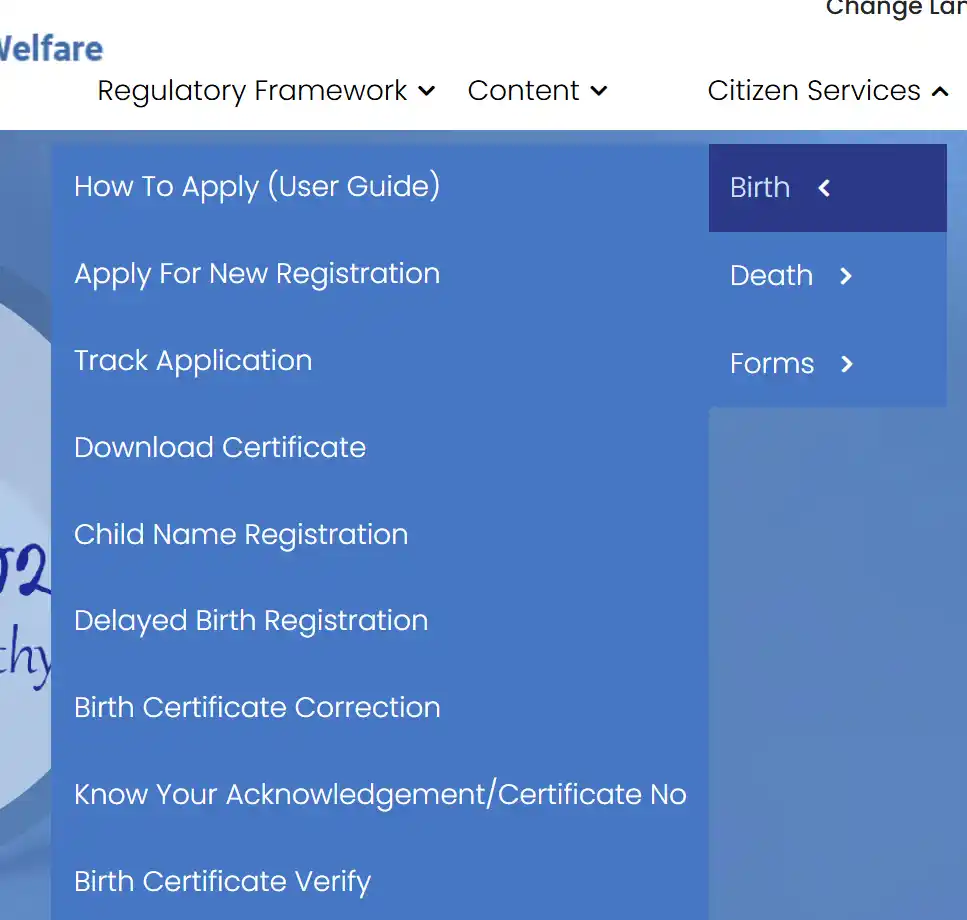The height and width of the screenshot is (920, 967).
Task: Select Delayed Birth Registration
Action: pyautogui.click(x=251, y=622)
